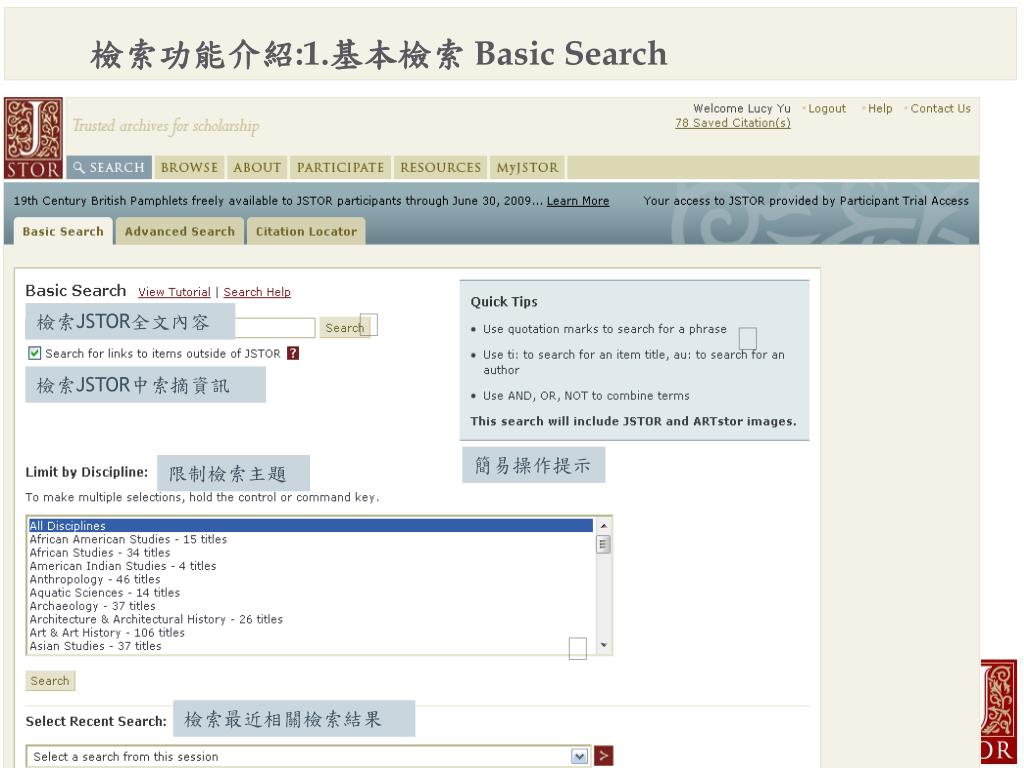Open the ABOUT navigation tab
This screenshot has width=1024, height=768.
257,167
